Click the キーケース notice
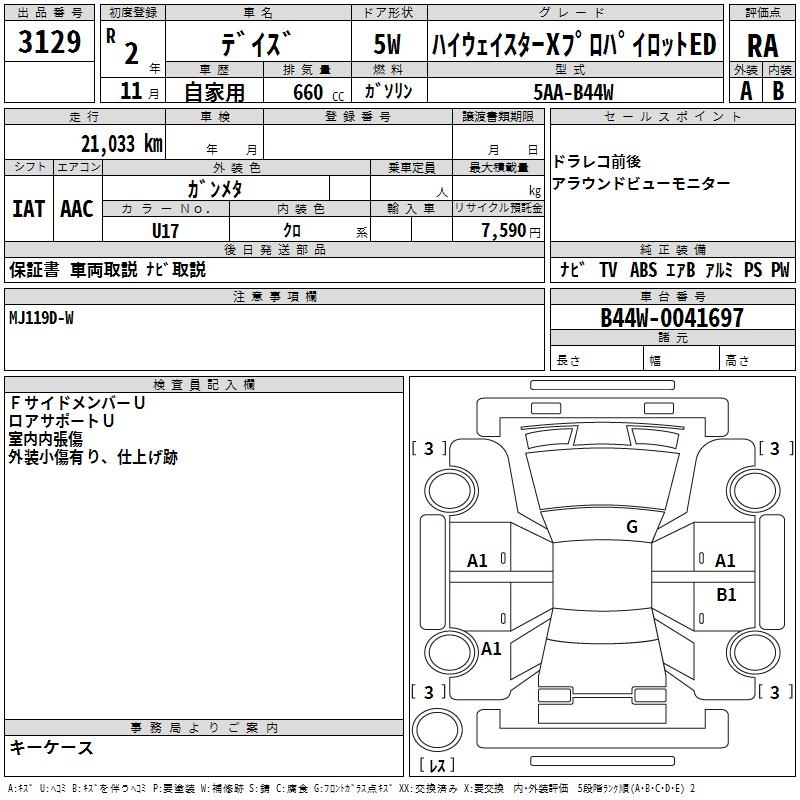Viewport: 800px width, 800px height. click(x=52, y=747)
